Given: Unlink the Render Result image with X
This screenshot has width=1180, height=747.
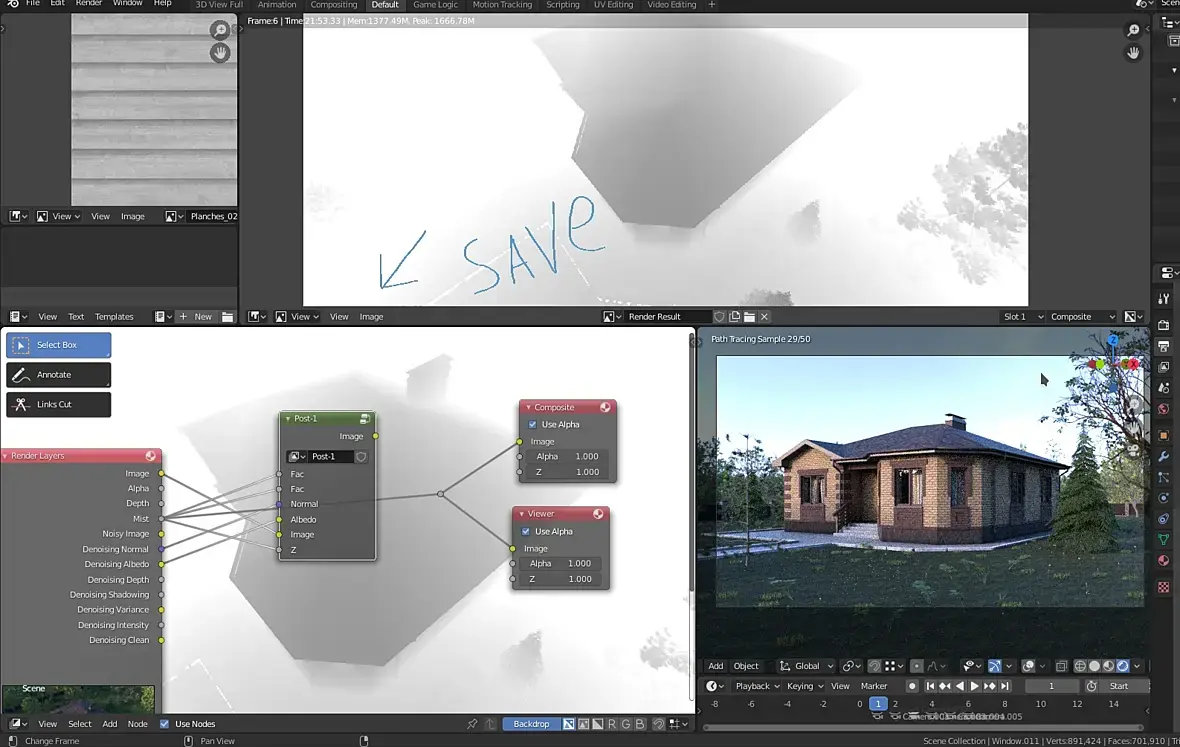Looking at the screenshot, I should pyautogui.click(x=764, y=317).
